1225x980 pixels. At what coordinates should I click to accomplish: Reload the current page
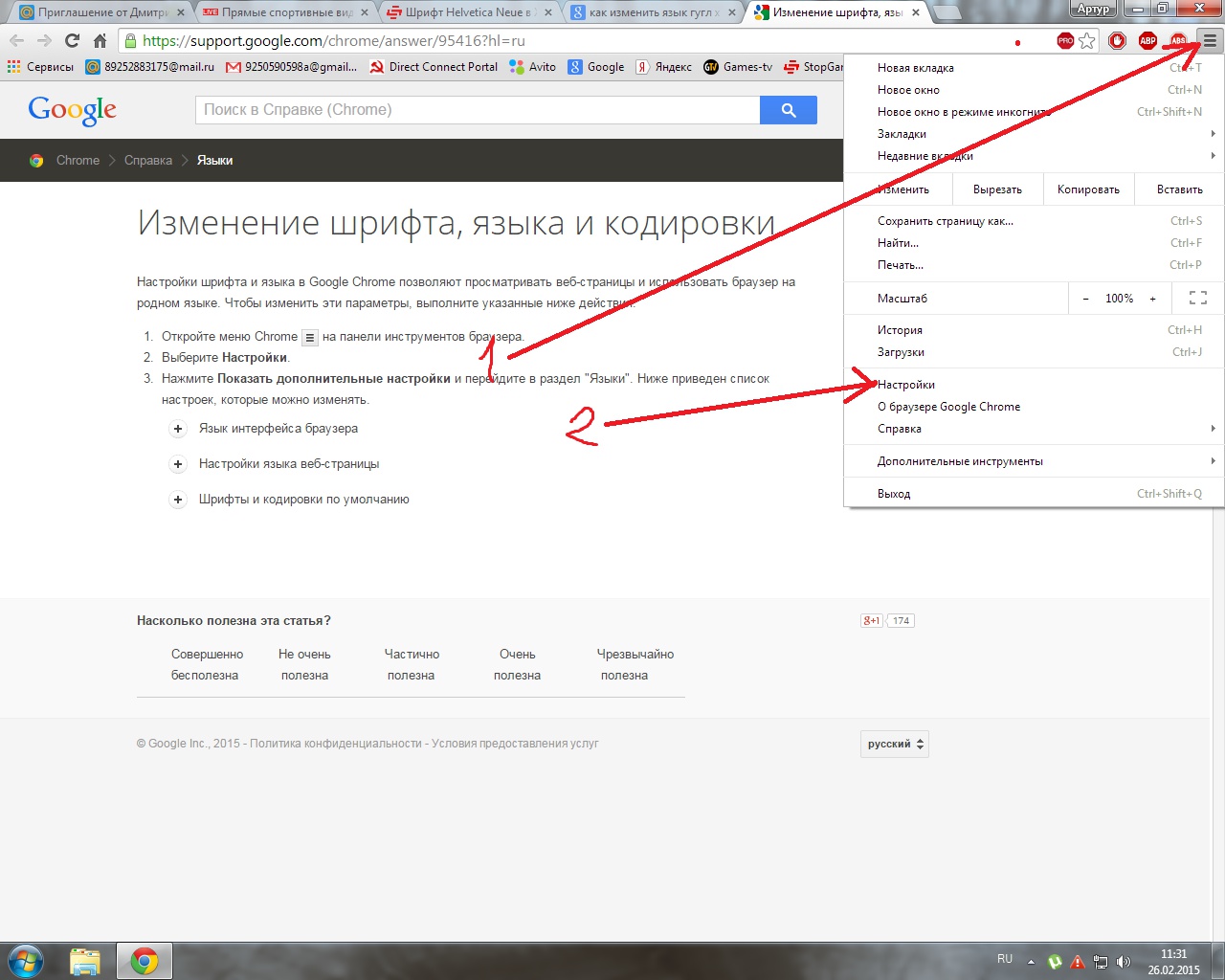(72, 41)
